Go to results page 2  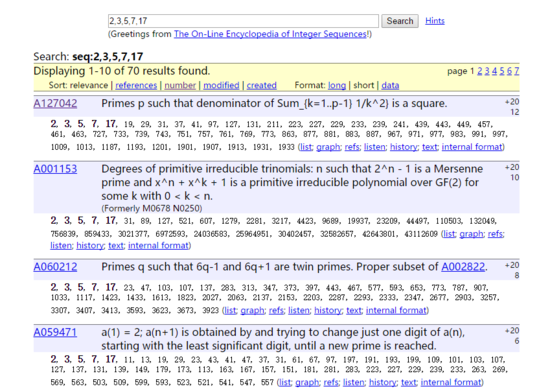tap(479, 71)
